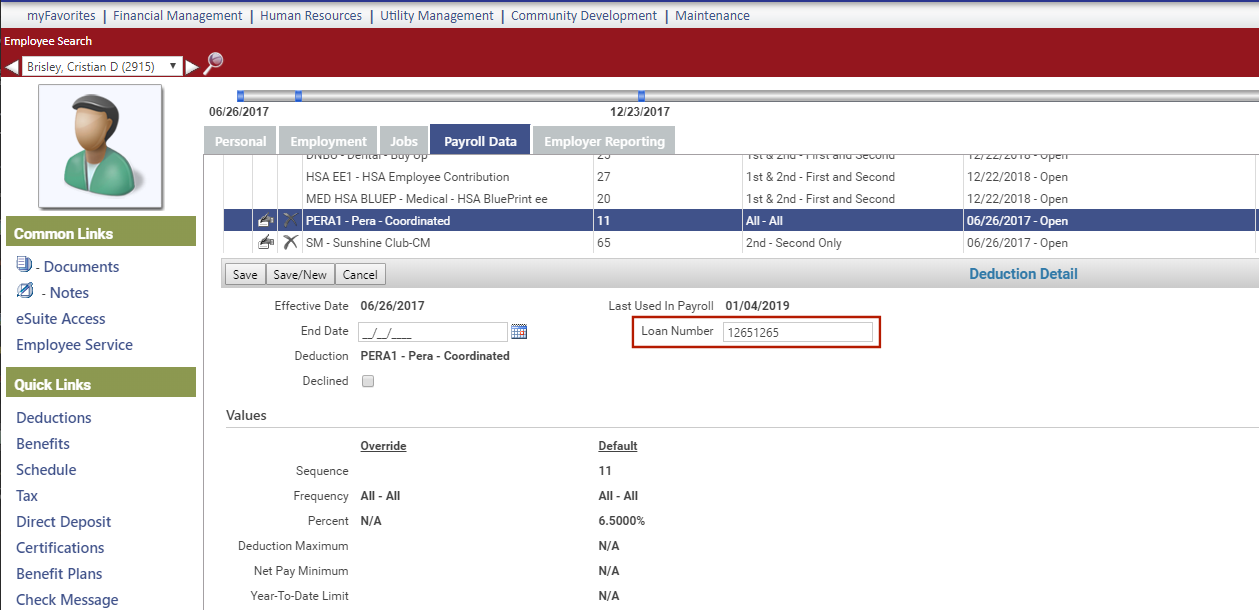The image size is (1259, 610).
Task: Click the delete icon on SM Sunshine Club row
Action: [x=290, y=242]
